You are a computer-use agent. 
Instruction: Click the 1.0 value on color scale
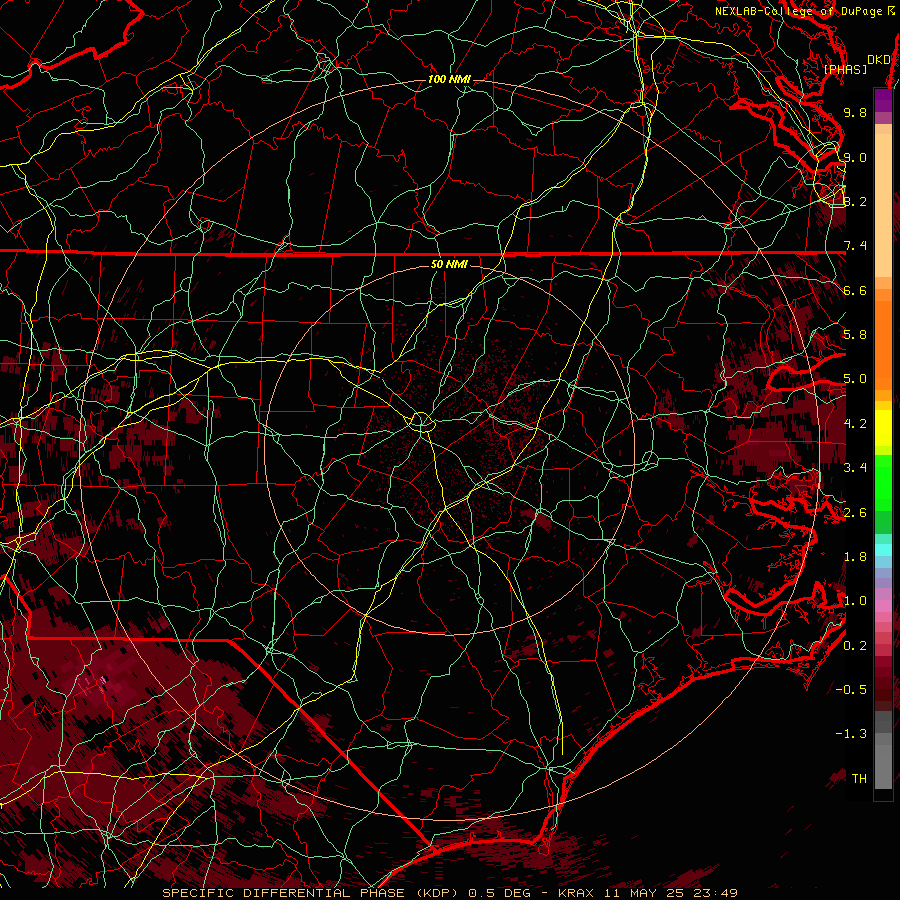click(x=855, y=601)
